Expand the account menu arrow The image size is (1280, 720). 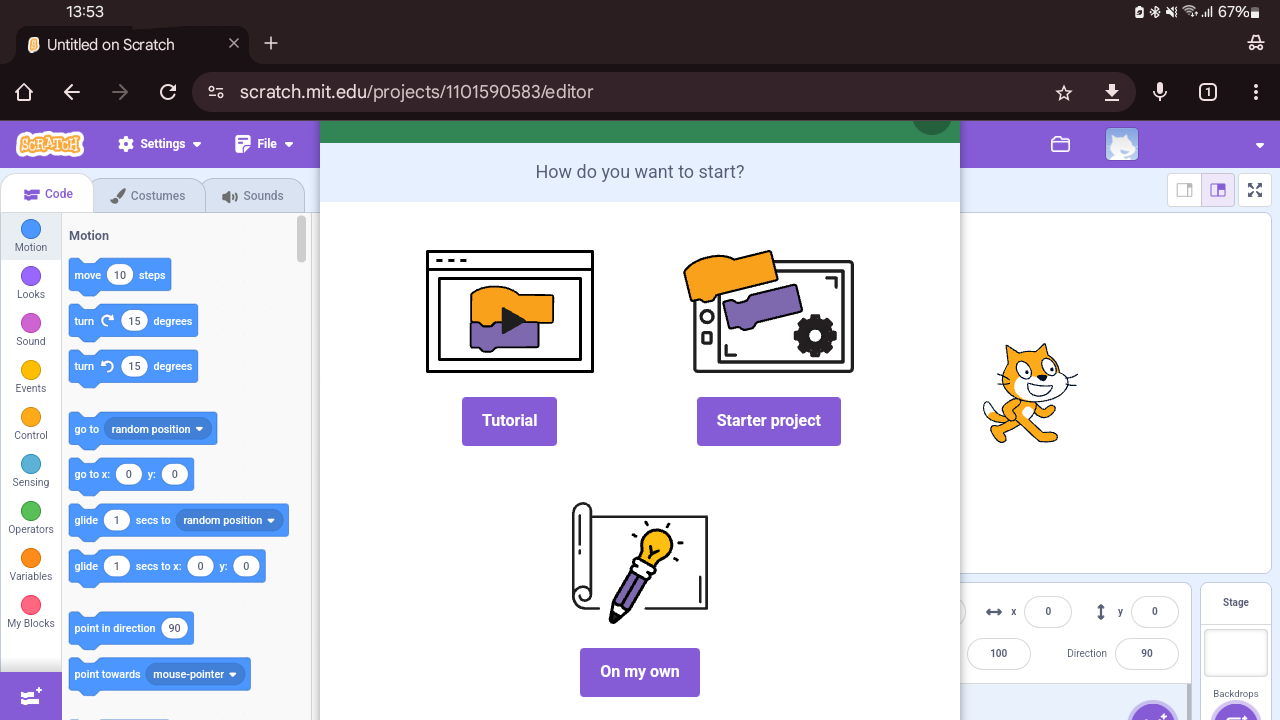click(x=1260, y=145)
